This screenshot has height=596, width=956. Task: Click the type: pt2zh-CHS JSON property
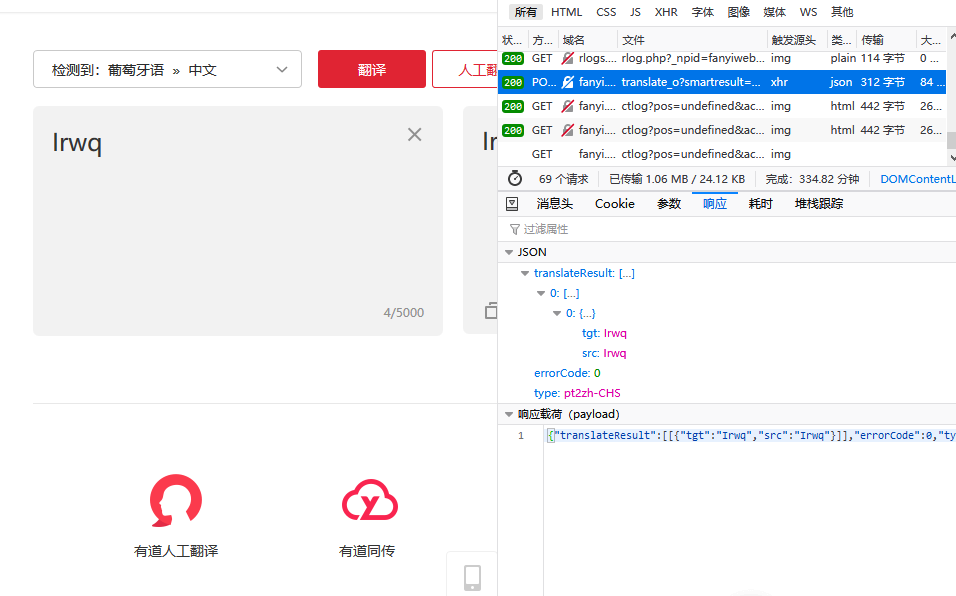click(577, 393)
